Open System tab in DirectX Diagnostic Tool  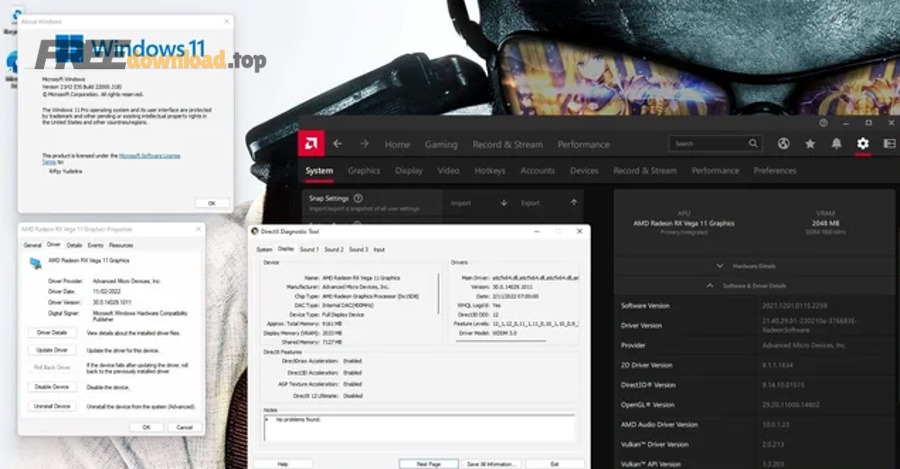[x=264, y=250]
